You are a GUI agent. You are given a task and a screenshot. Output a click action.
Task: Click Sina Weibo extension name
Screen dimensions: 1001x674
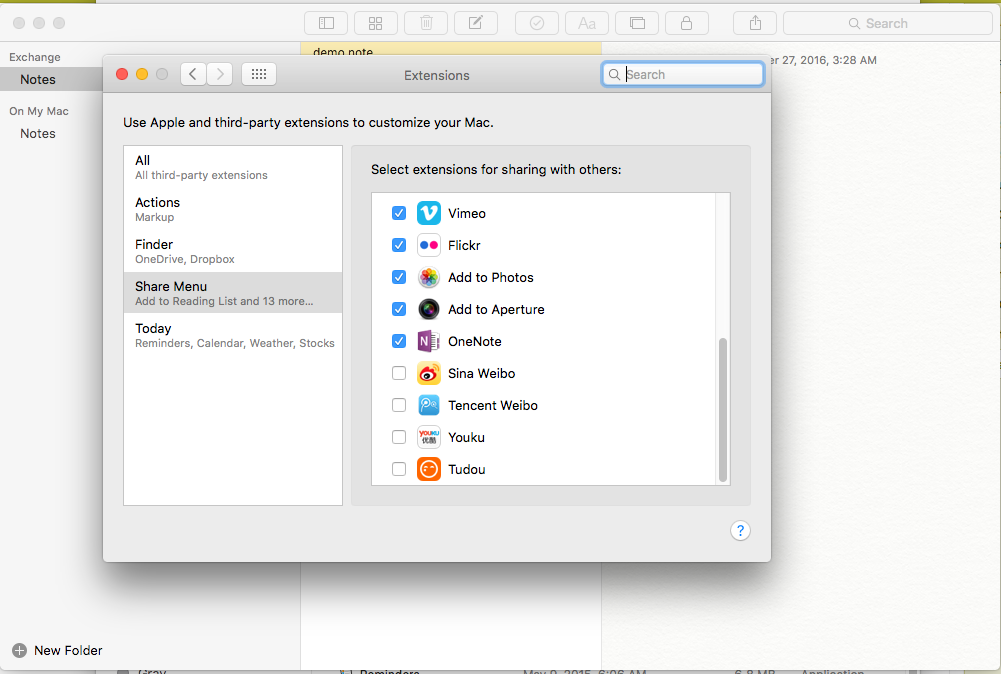(x=481, y=373)
